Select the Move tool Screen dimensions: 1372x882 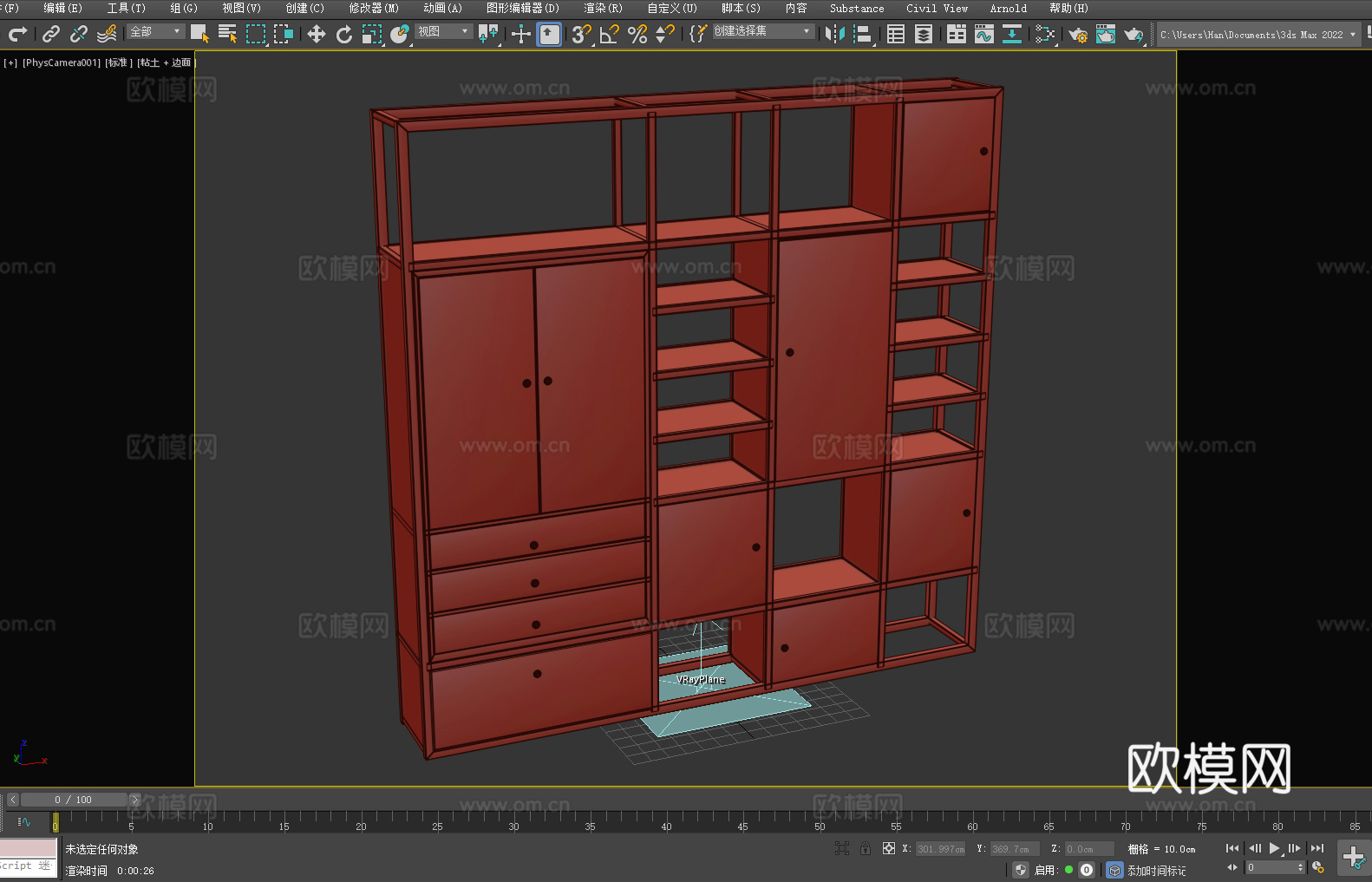(317, 34)
